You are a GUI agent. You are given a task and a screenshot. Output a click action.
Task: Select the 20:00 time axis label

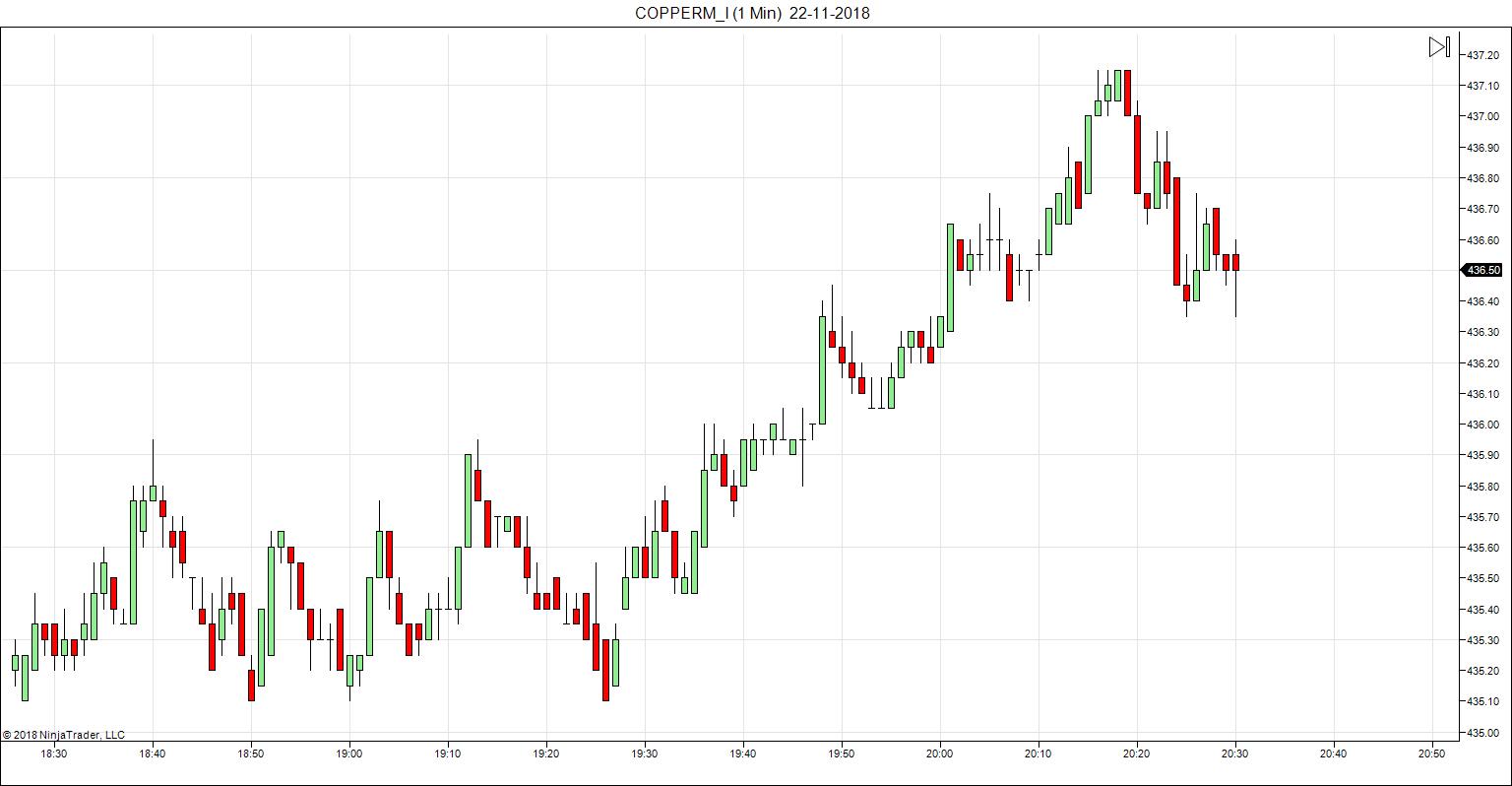point(939,753)
